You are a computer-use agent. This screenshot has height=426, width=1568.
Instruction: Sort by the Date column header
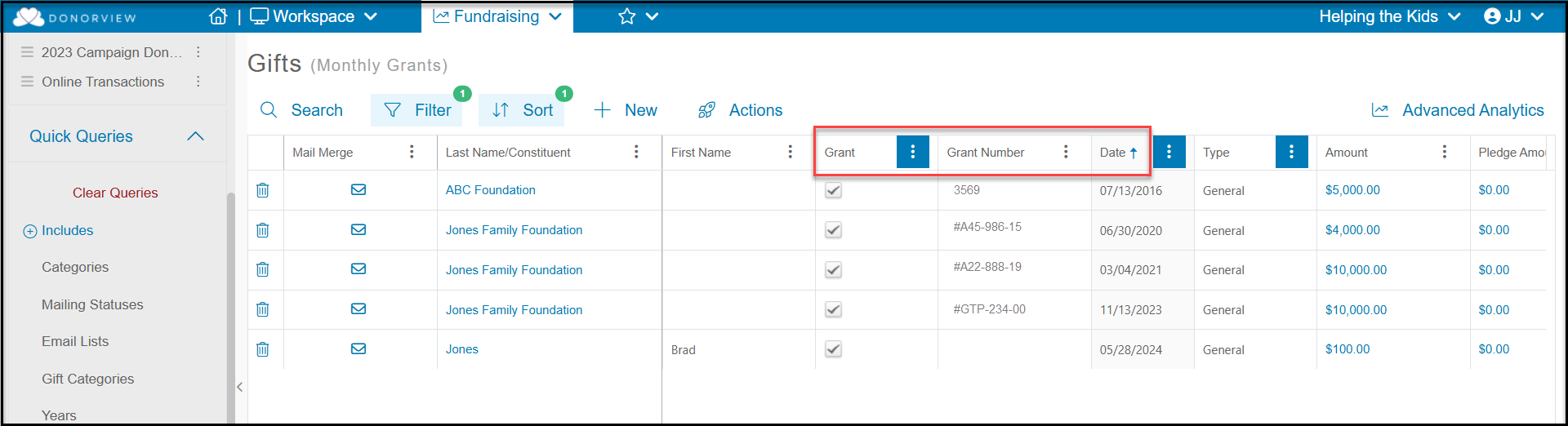[1117, 153]
